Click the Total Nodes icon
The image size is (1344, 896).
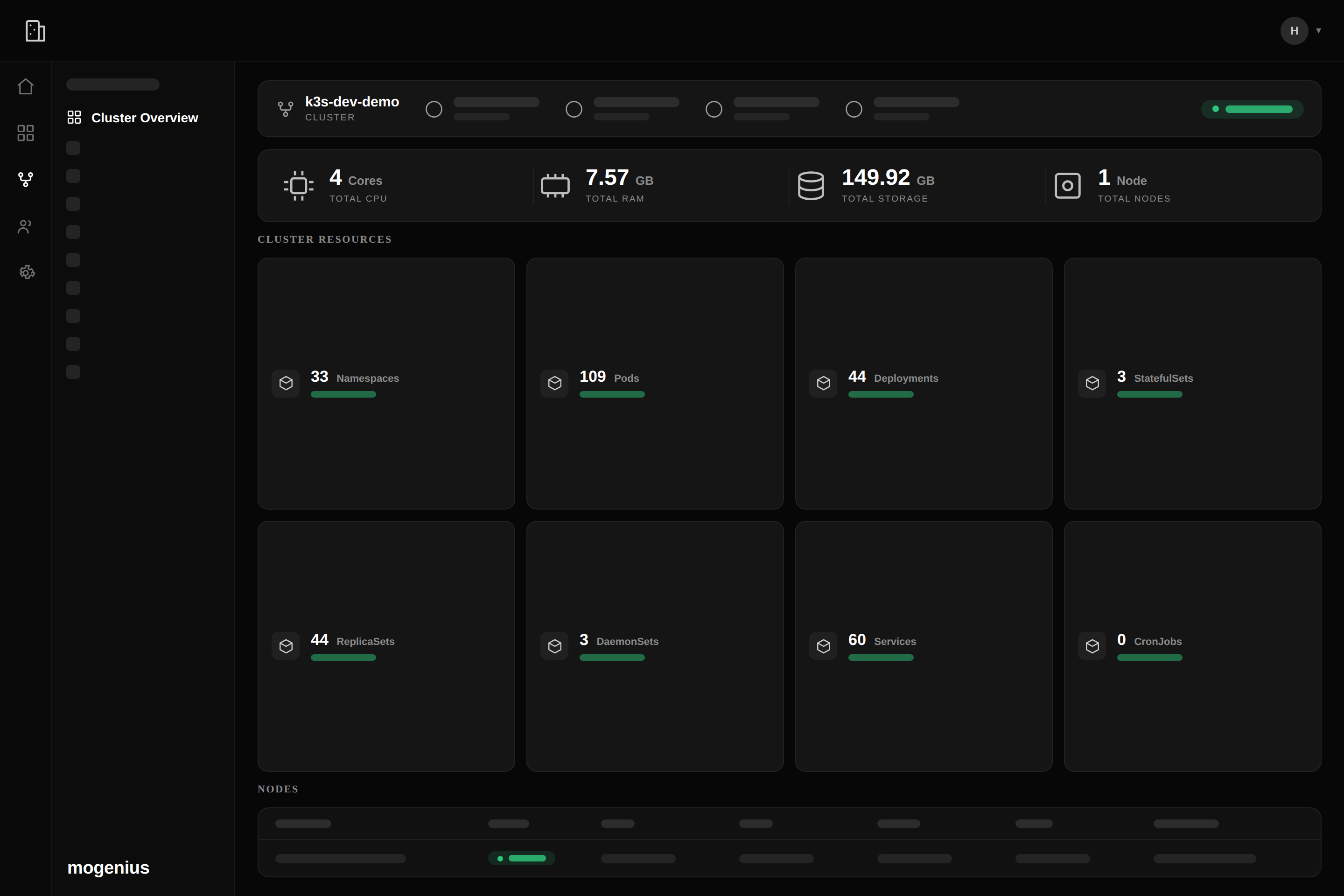point(1067,186)
